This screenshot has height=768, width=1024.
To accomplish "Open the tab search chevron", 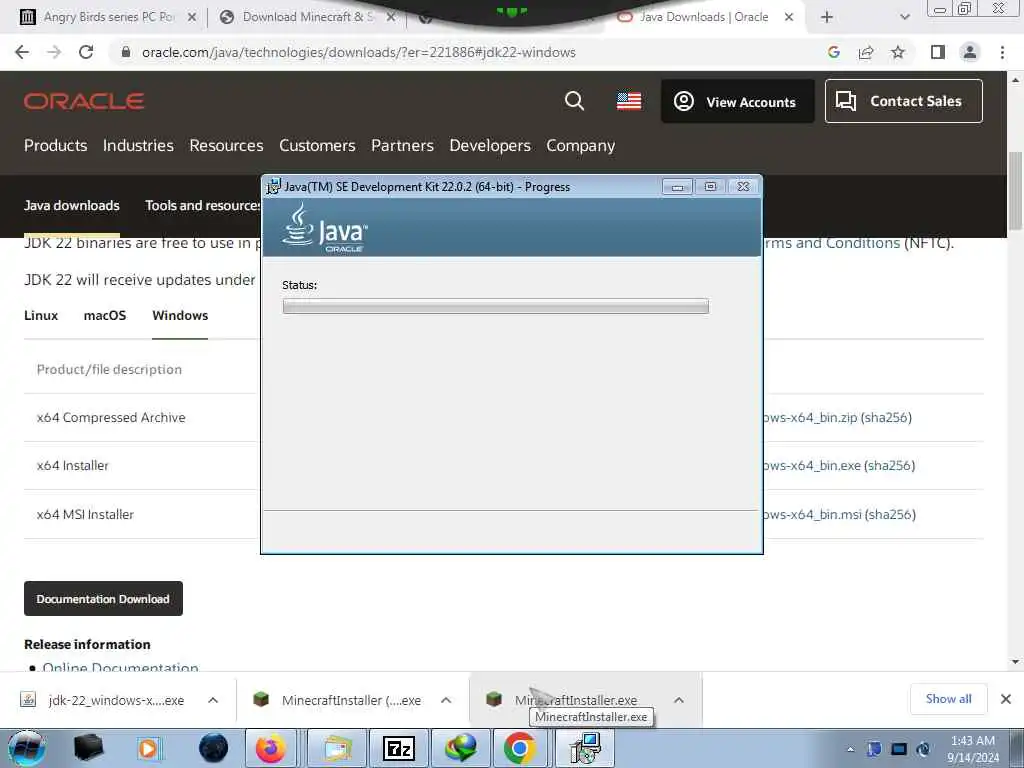I will (904, 18).
